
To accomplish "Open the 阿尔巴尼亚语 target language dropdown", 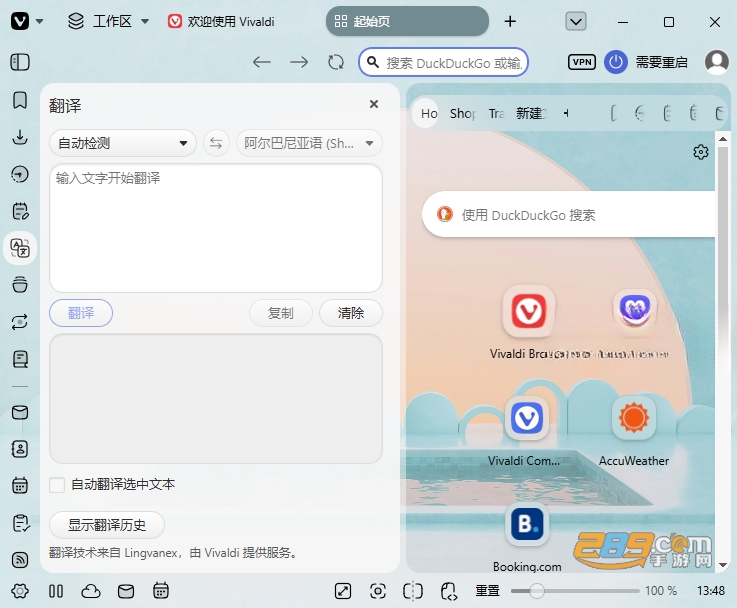I will [309, 143].
